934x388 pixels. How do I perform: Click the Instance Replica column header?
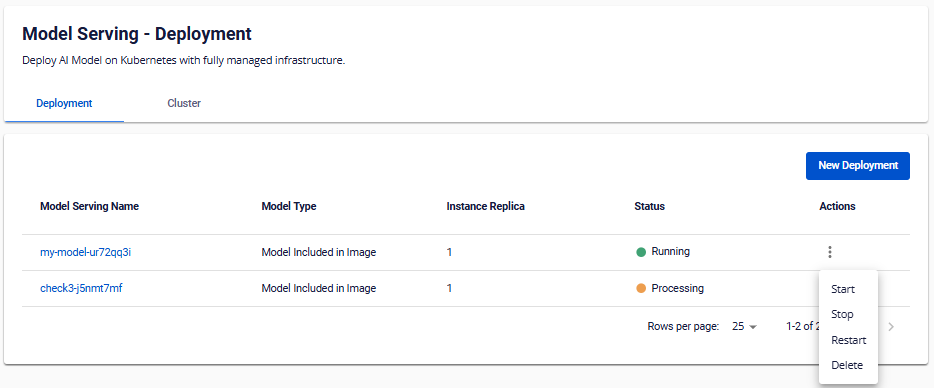click(x=485, y=206)
